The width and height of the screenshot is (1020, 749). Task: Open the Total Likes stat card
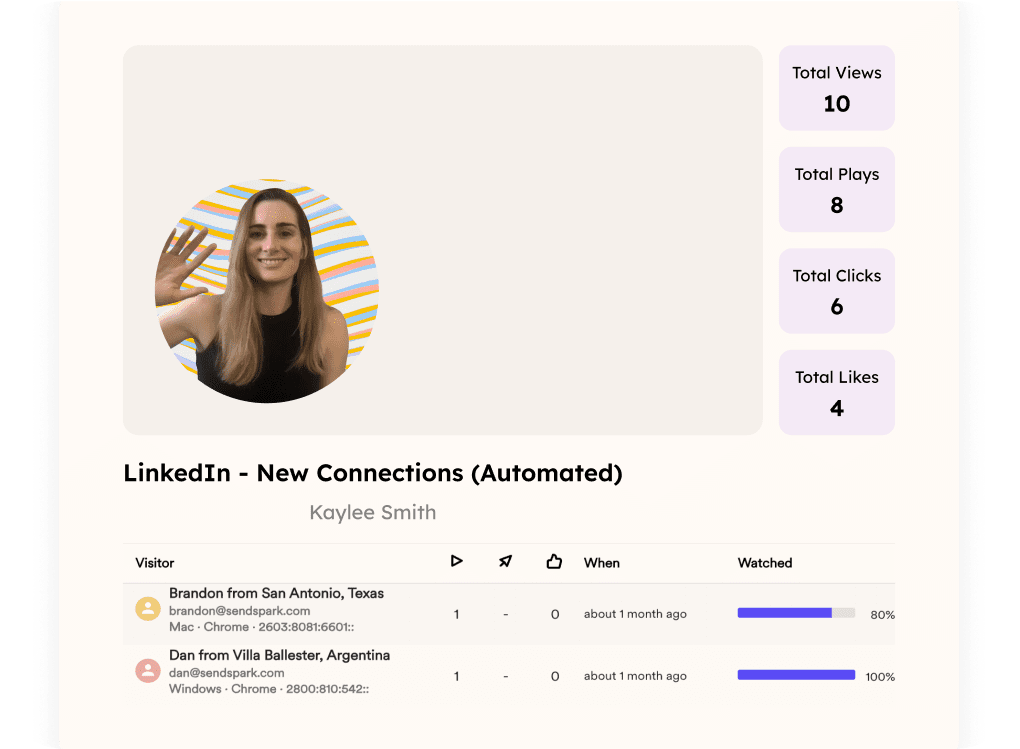point(836,392)
